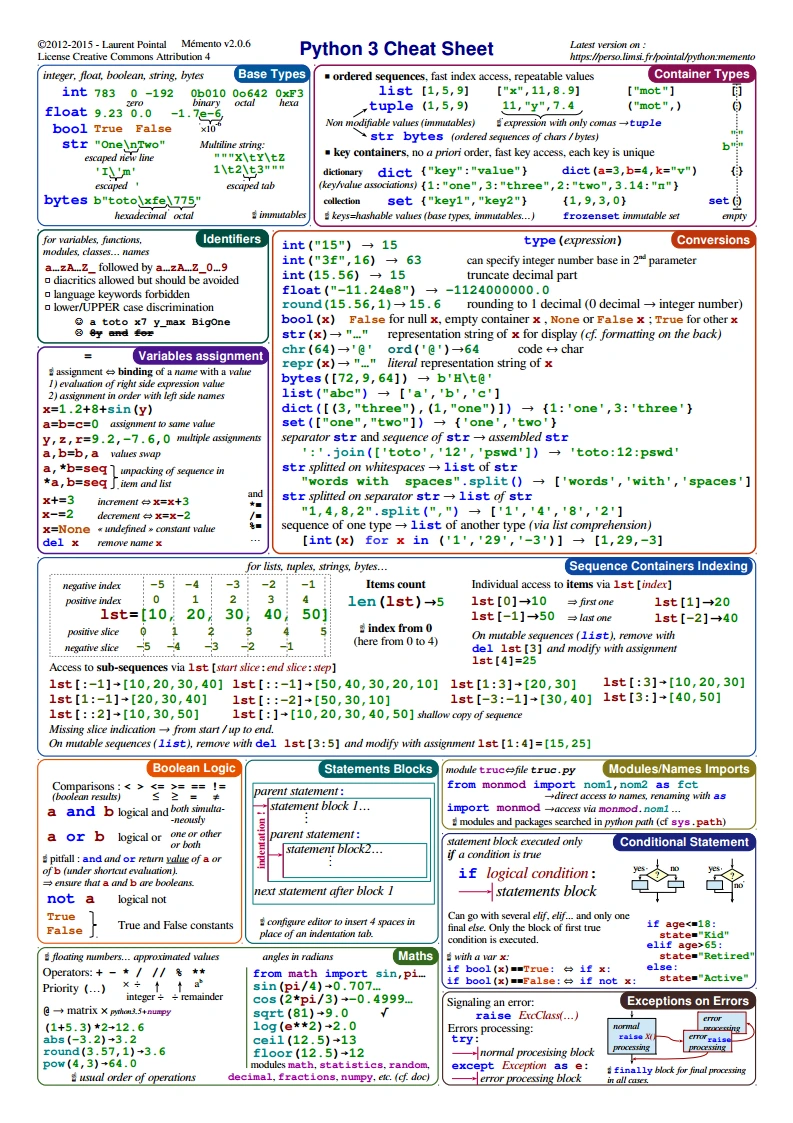Click the pointing hand icon before 'immutables'
This screenshot has width=793, height=1123.
click(254, 215)
